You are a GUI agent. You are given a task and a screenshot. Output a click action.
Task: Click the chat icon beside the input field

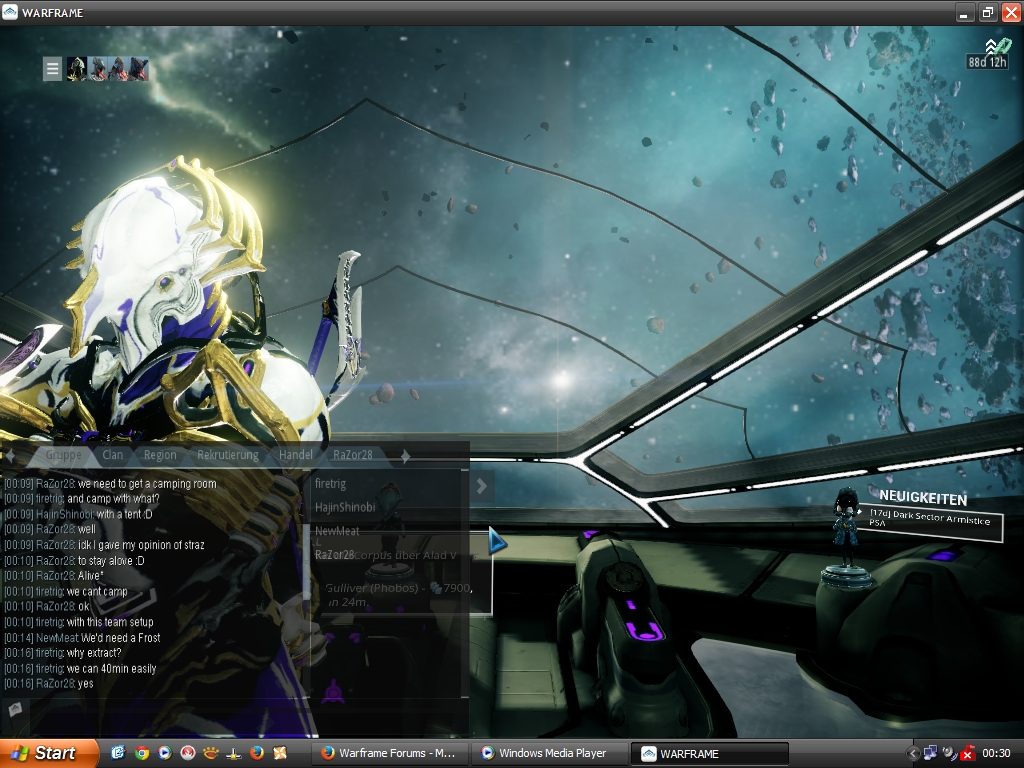pos(14,709)
